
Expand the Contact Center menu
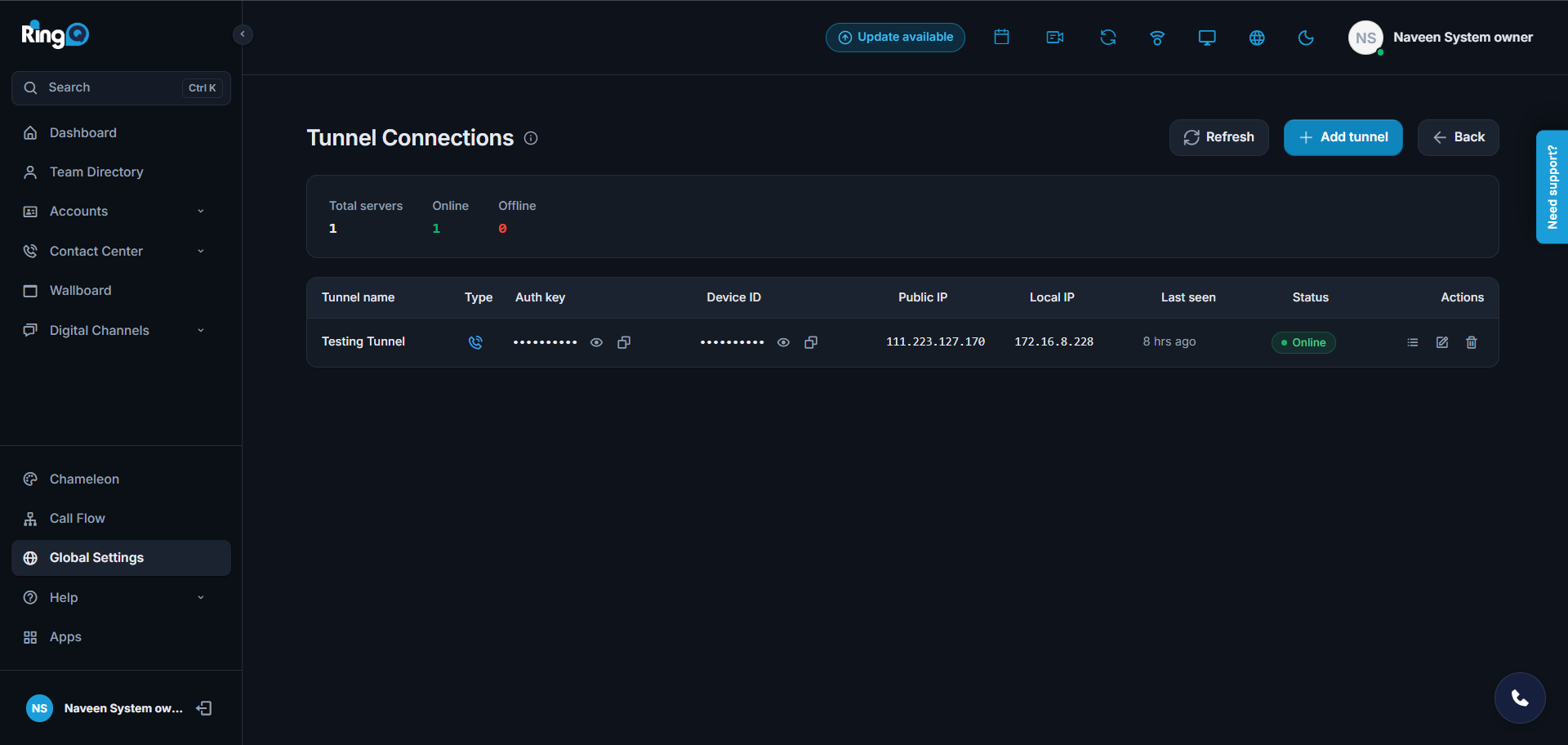[121, 251]
